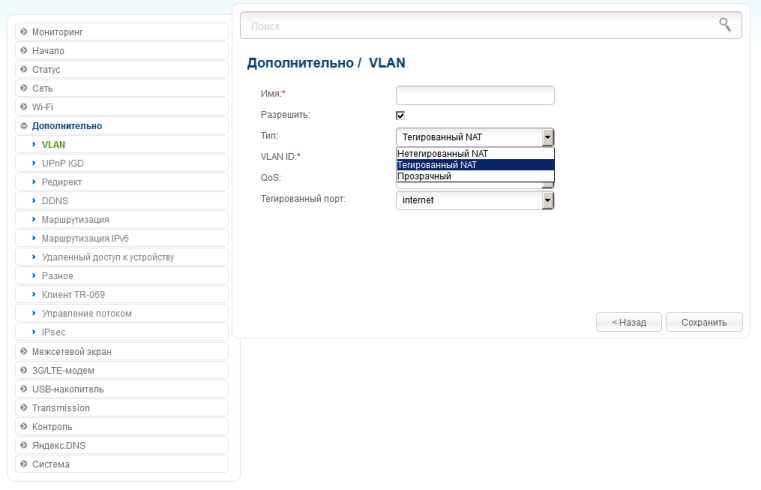Open Удаленный доступ к устройству page
Screen dimensions: 761x490
pos(122,257)
